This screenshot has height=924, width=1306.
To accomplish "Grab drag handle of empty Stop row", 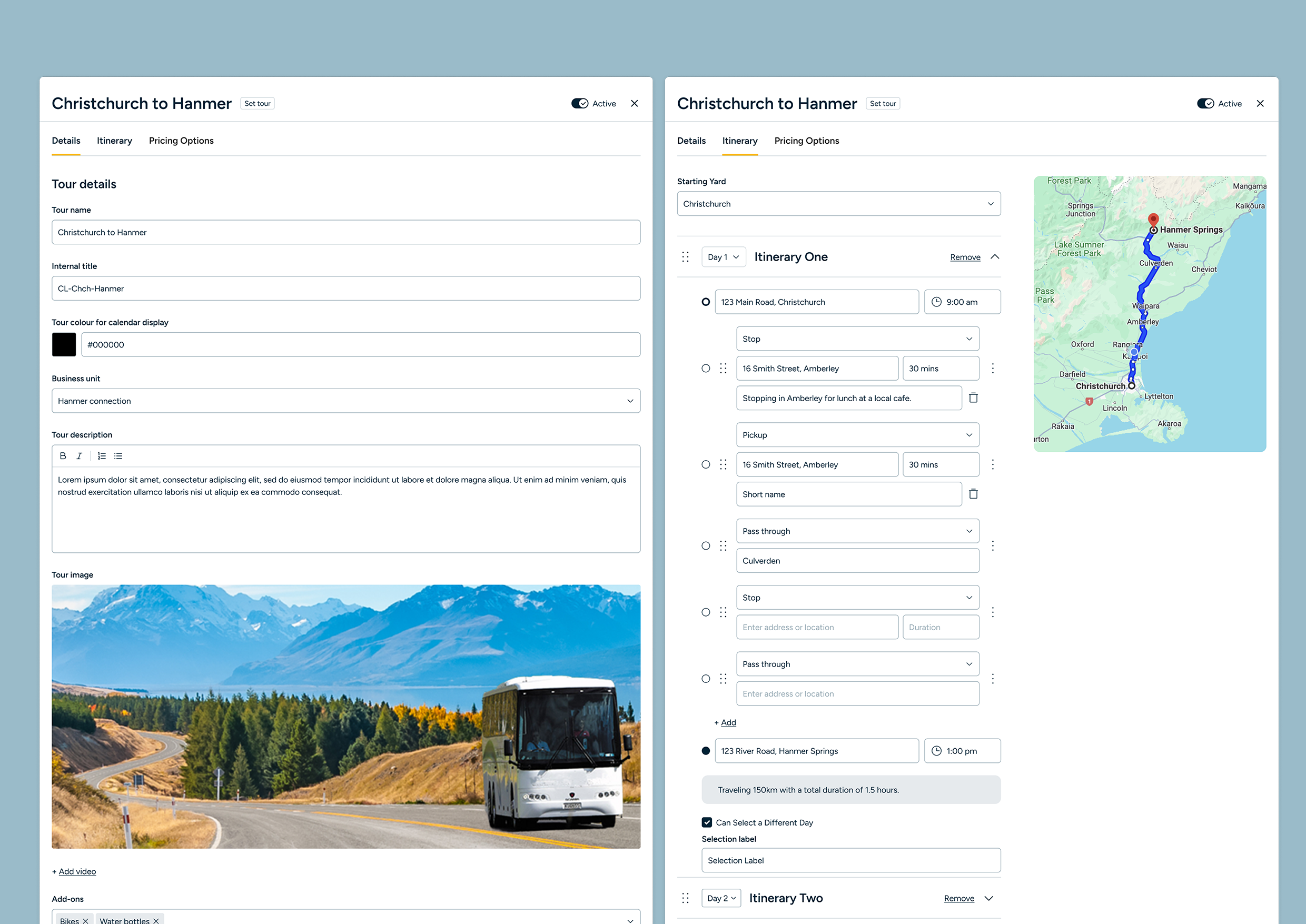I will coord(723,612).
